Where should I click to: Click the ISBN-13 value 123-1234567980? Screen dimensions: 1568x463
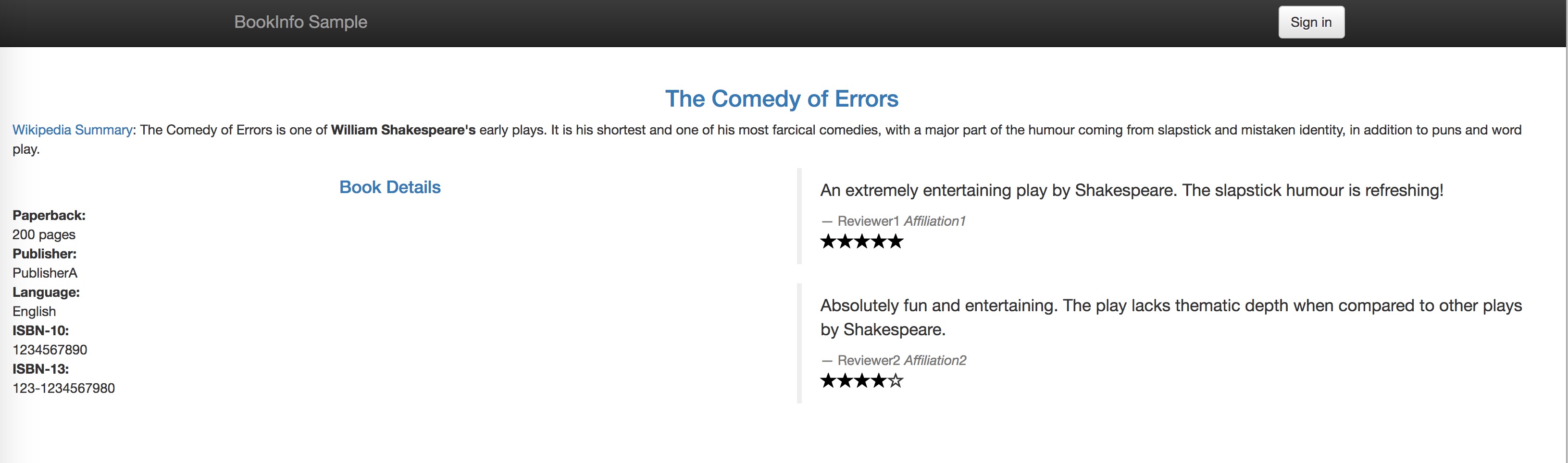[x=64, y=388]
